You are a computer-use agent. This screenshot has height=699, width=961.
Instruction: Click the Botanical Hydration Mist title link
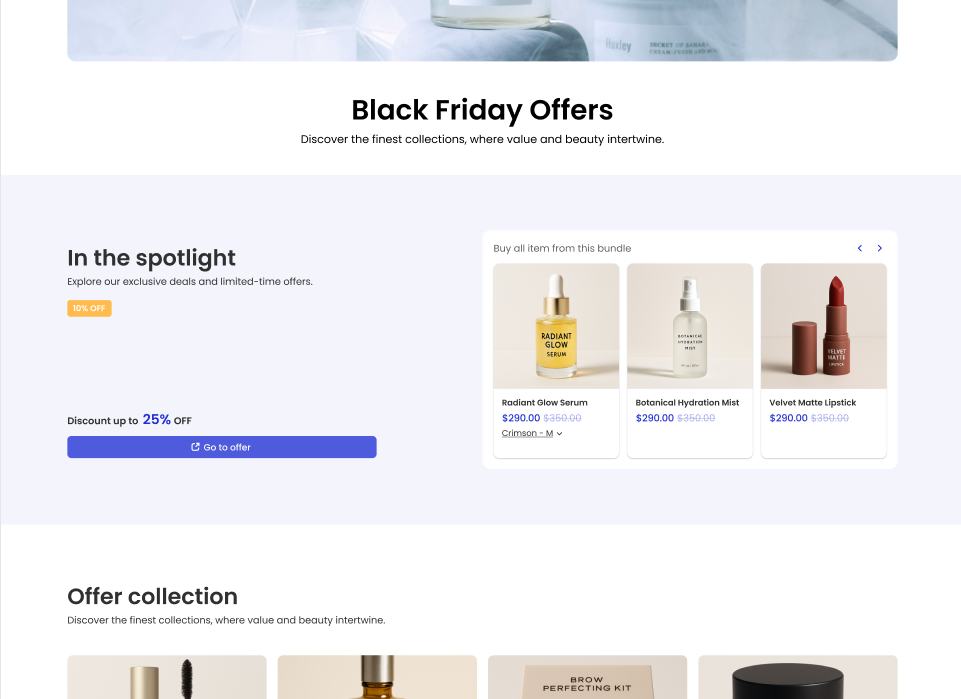[687, 403]
